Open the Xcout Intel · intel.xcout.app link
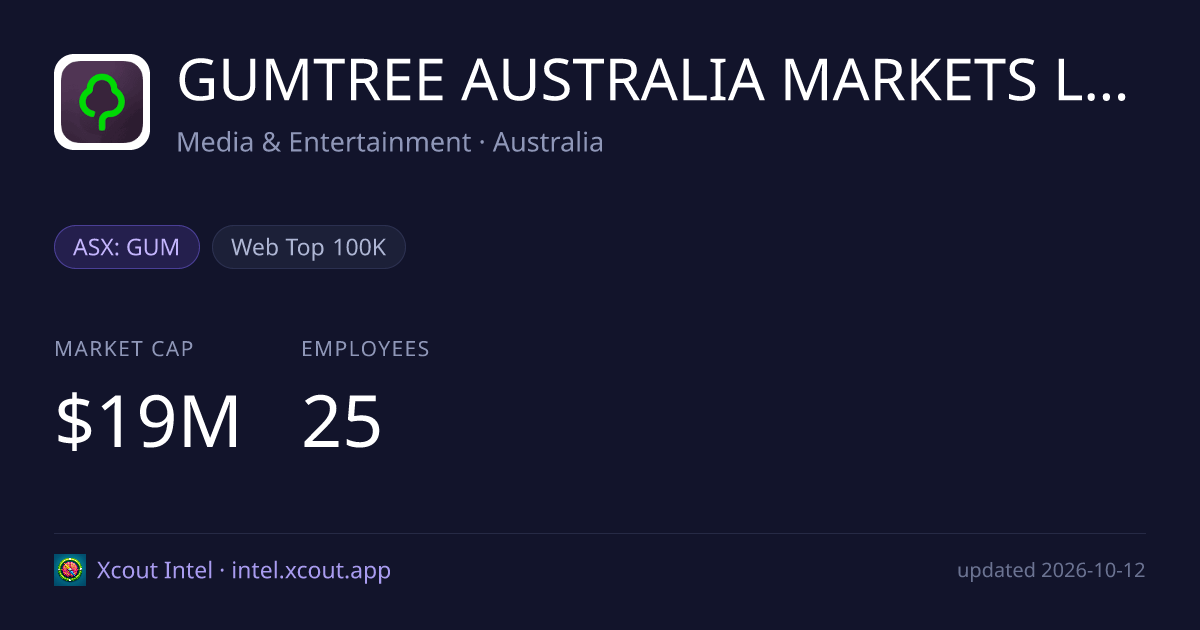Image resolution: width=1200 pixels, height=630 pixels. coord(244,570)
